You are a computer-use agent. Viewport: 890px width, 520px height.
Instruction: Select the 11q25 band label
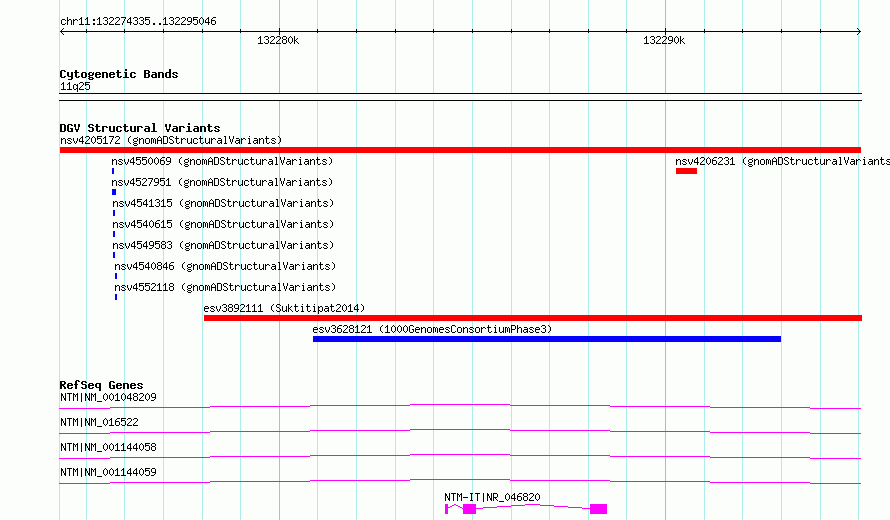(75, 87)
